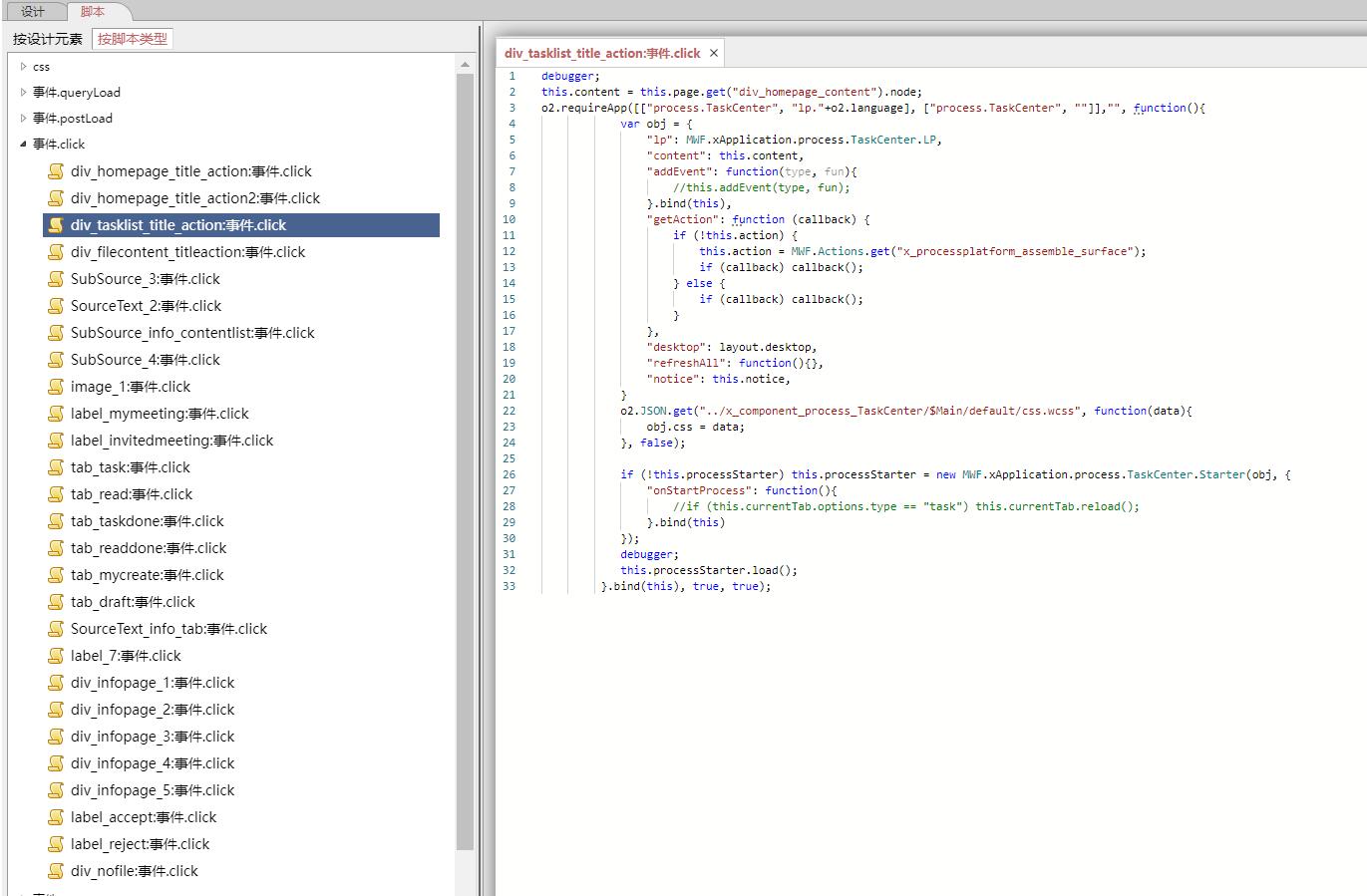The height and width of the screenshot is (896, 1367).
Task: Select the 脚本 tab
Action: point(93,11)
